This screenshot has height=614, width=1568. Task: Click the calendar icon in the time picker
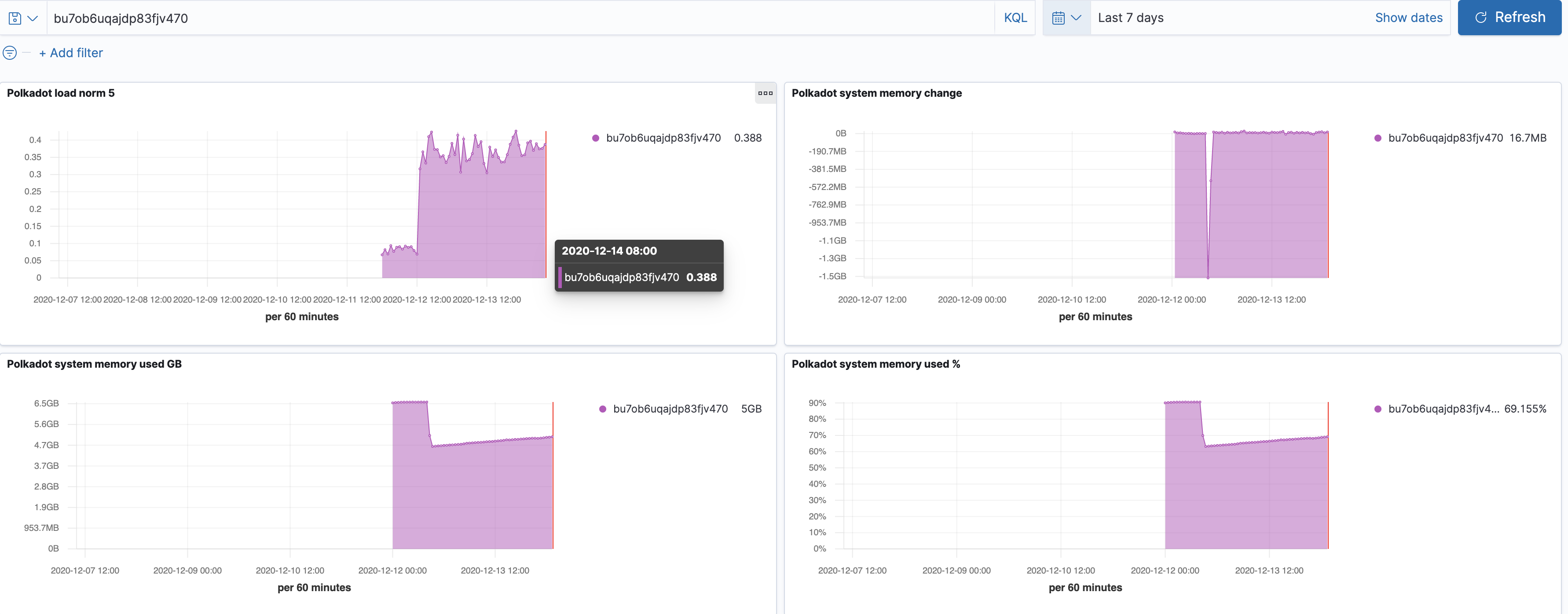tap(1059, 17)
